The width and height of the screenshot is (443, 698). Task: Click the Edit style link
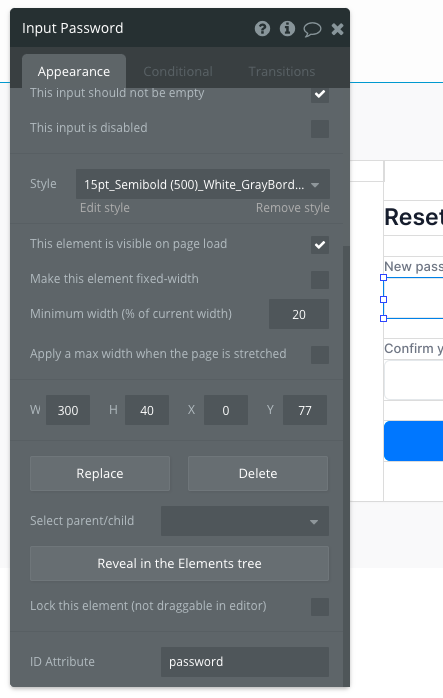(105, 208)
